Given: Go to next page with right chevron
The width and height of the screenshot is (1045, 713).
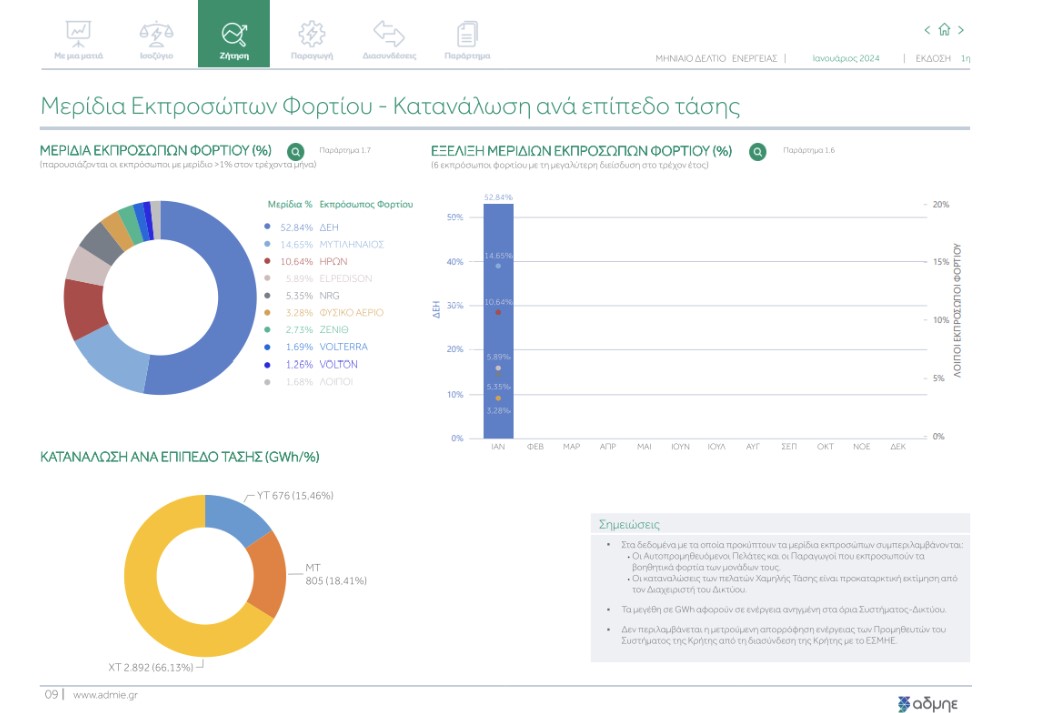Looking at the screenshot, I should [x=961, y=30].
